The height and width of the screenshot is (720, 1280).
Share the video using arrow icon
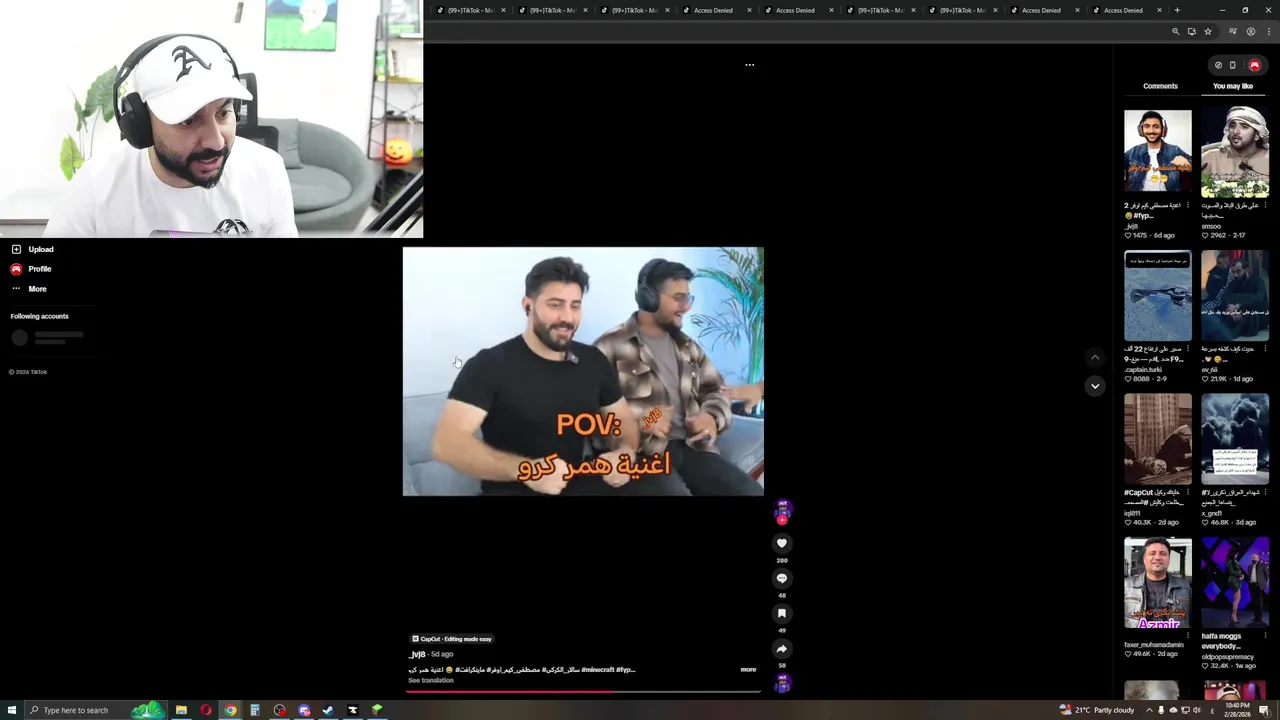tap(782, 648)
